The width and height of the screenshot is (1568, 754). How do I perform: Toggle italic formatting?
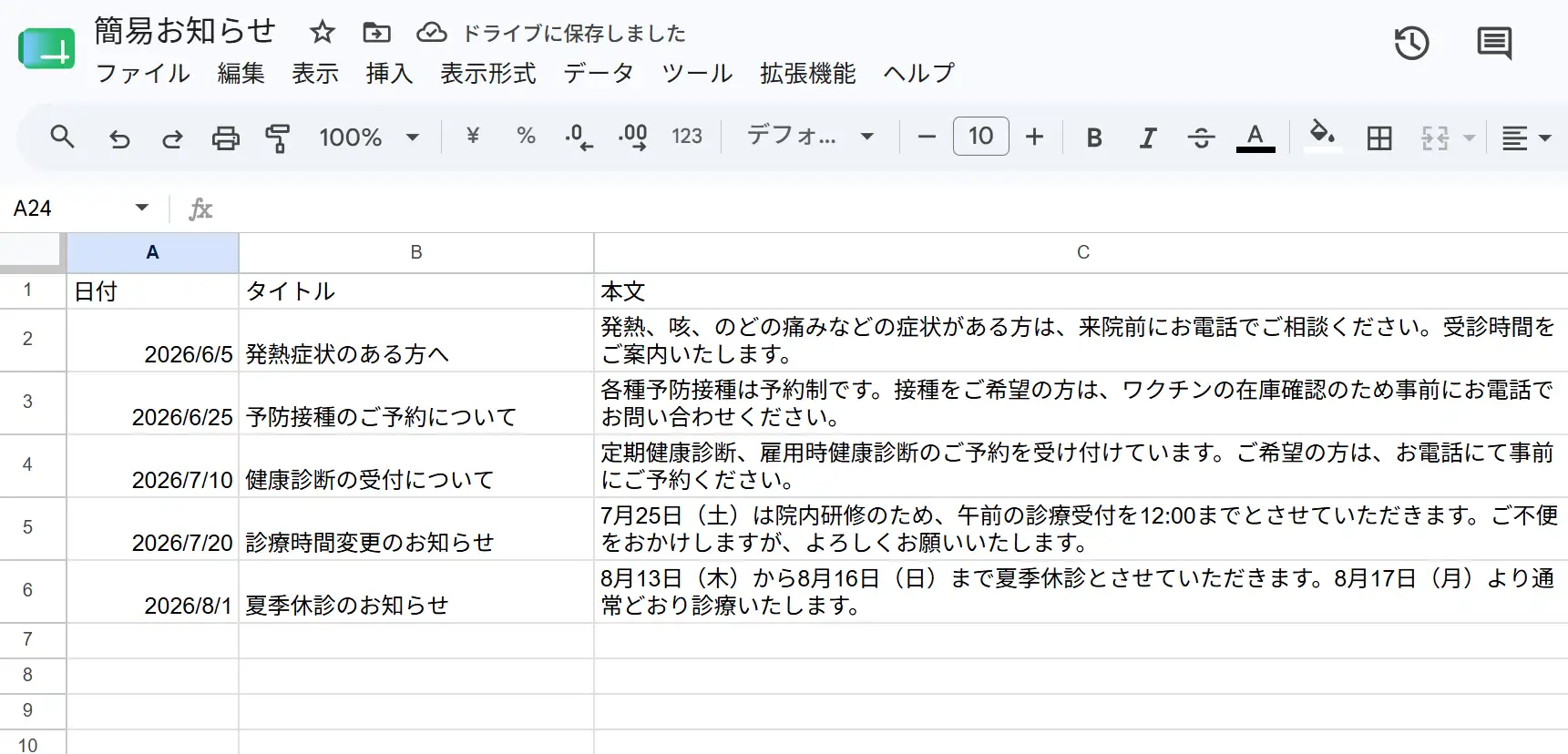tap(1148, 138)
